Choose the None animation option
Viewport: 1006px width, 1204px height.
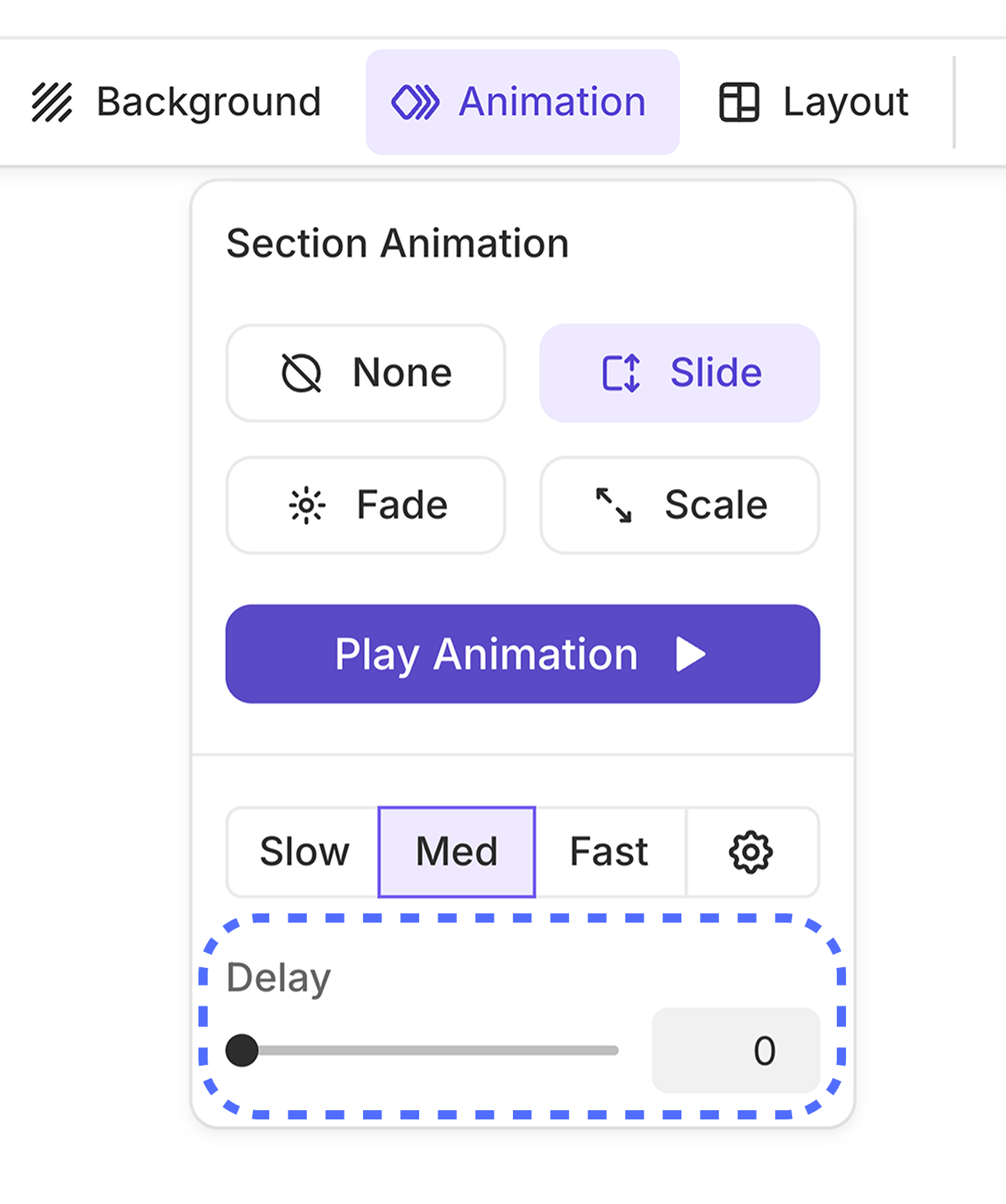pos(366,374)
